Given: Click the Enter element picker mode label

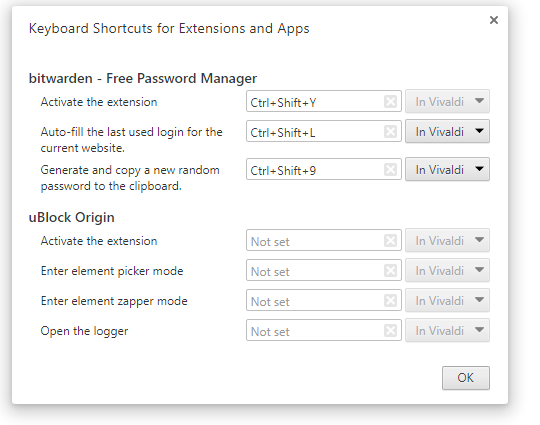Looking at the screenshot, I should pos(112,271).
